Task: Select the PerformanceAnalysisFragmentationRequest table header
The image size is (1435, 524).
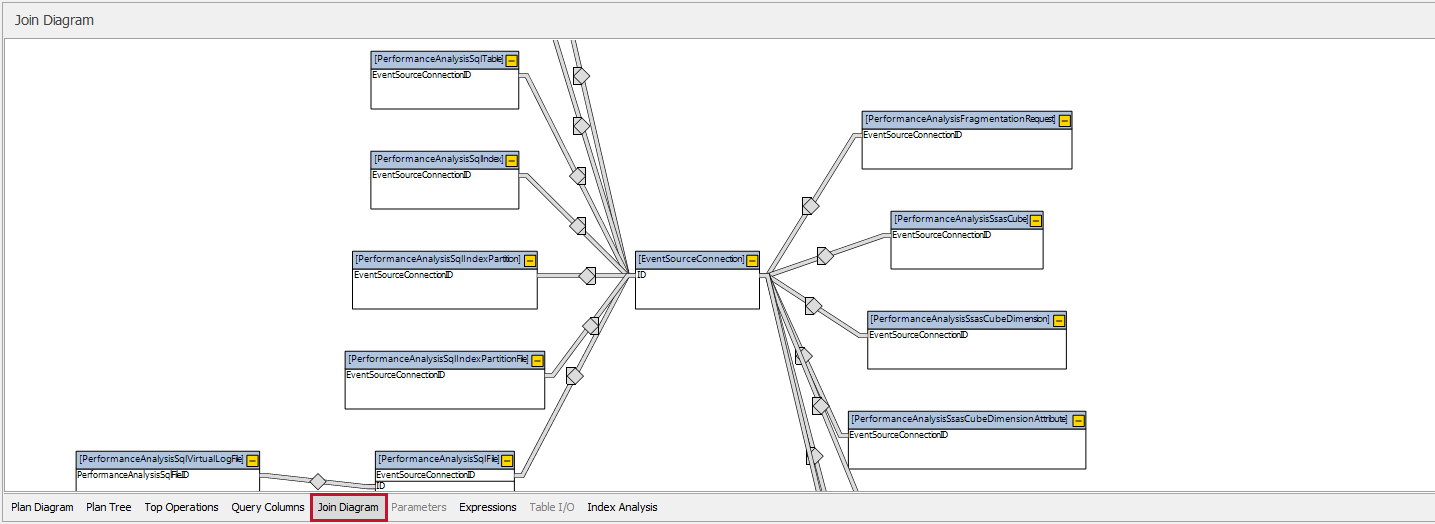Action: (967, 120)
